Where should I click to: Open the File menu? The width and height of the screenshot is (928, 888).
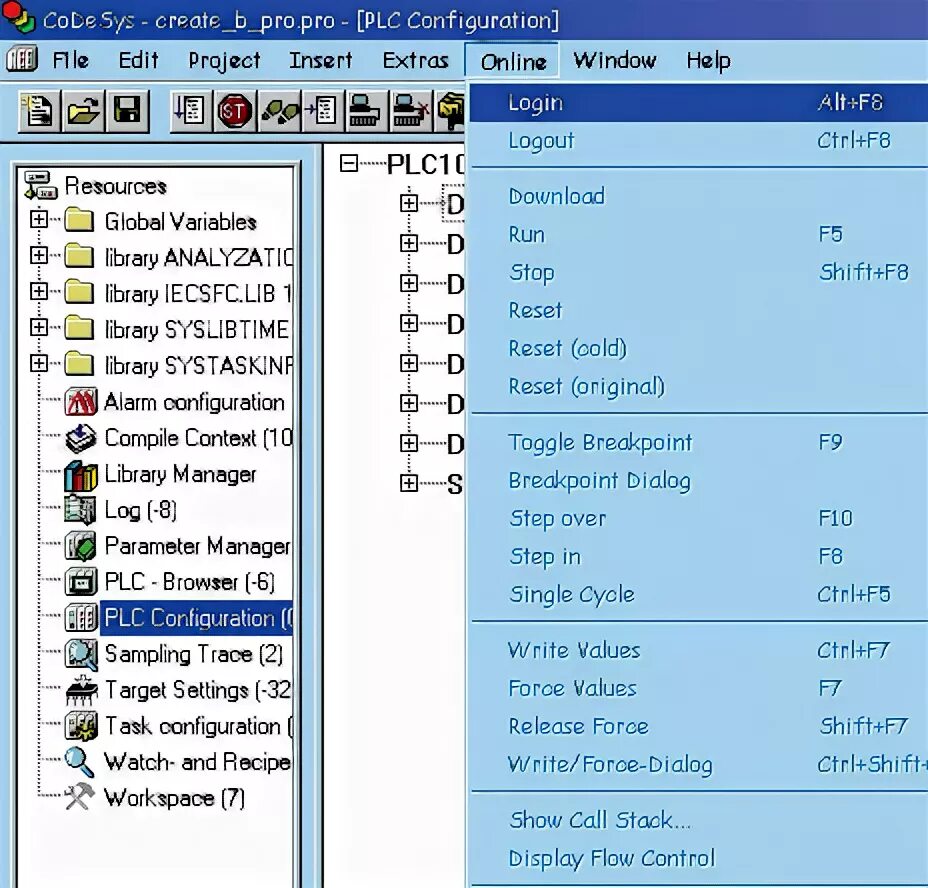(x=70, y=60)
